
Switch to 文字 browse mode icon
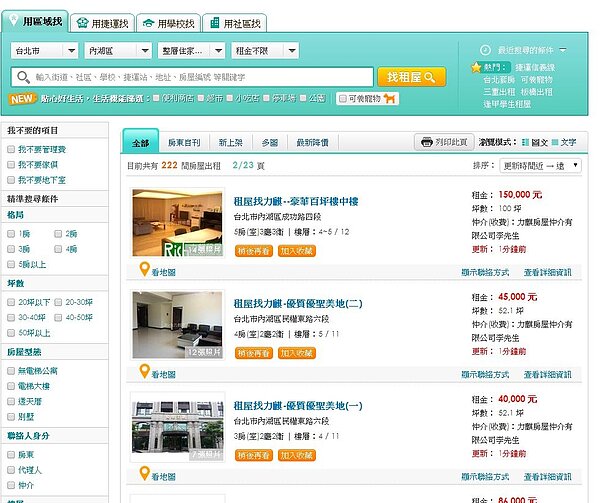pyautogui.click(x=554, y=142)
